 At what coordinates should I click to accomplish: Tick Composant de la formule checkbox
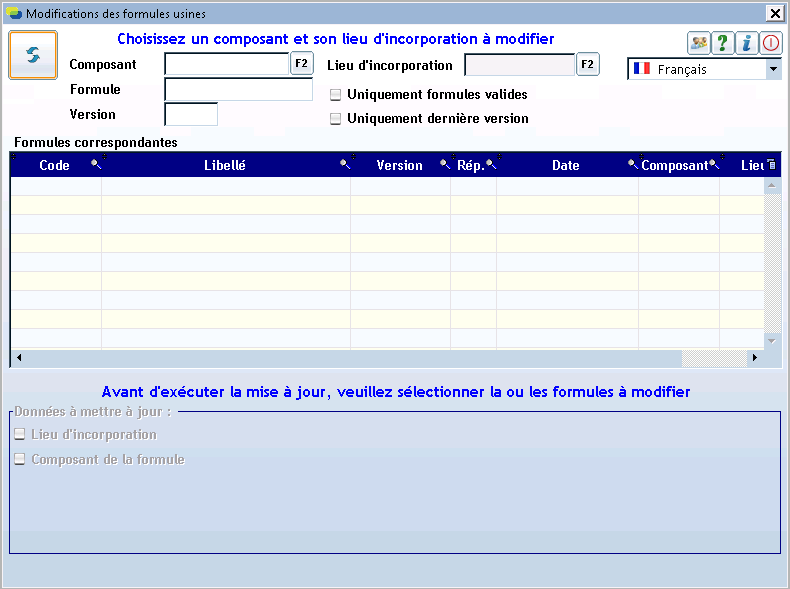(x=20, y=459)
